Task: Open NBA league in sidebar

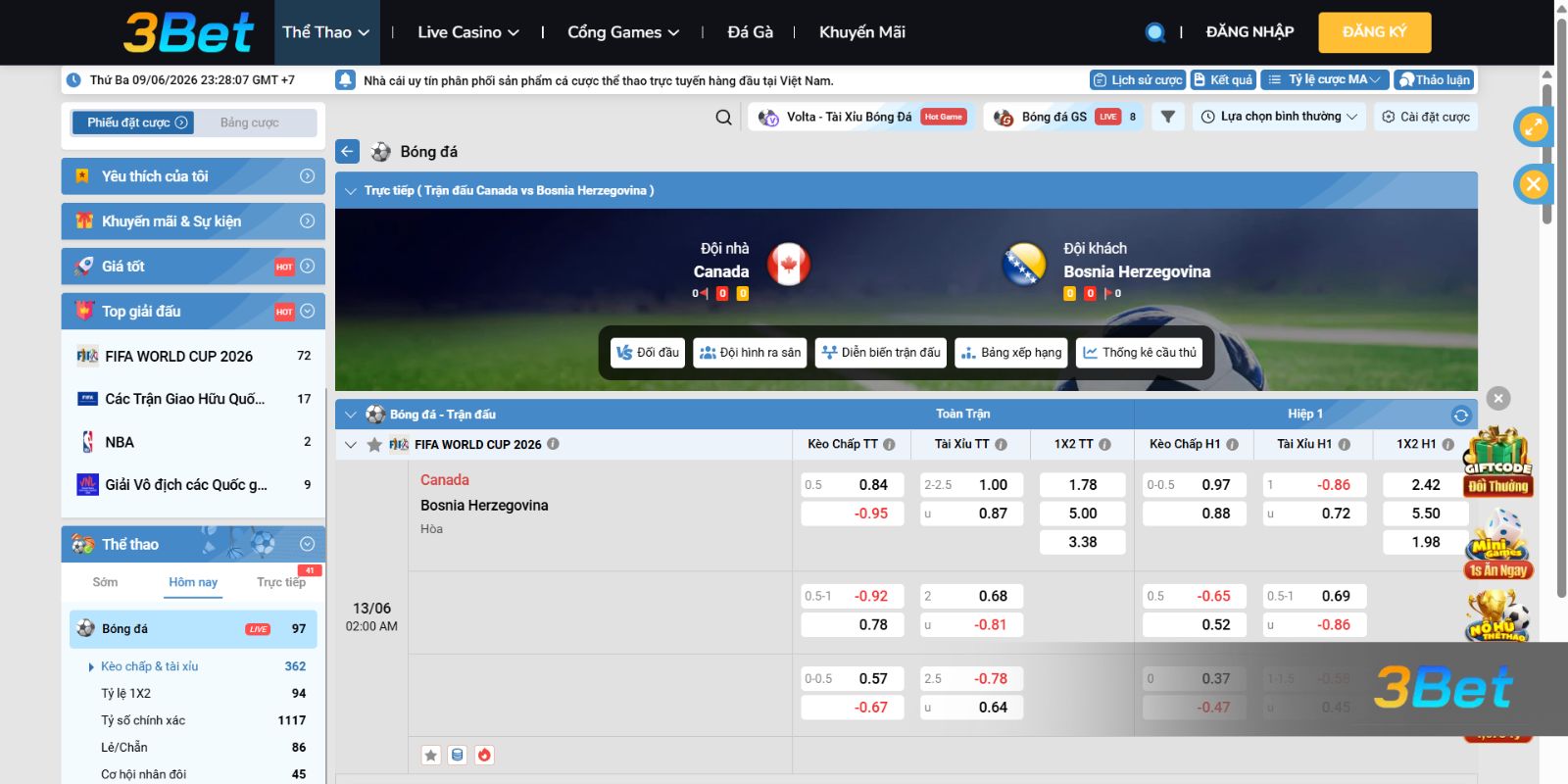Action: 193,442
